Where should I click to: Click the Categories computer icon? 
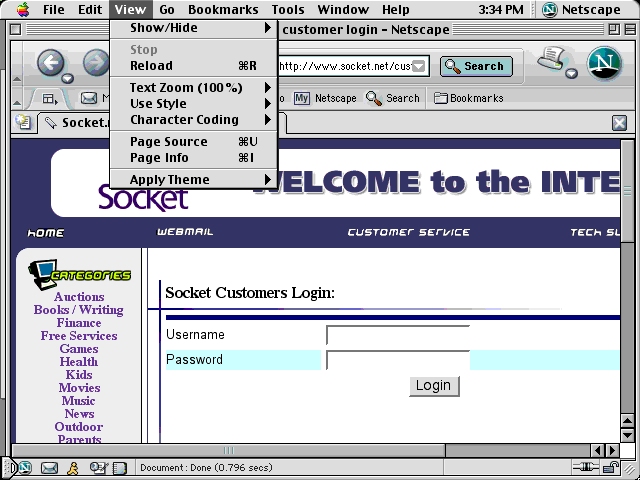point(42,274)
